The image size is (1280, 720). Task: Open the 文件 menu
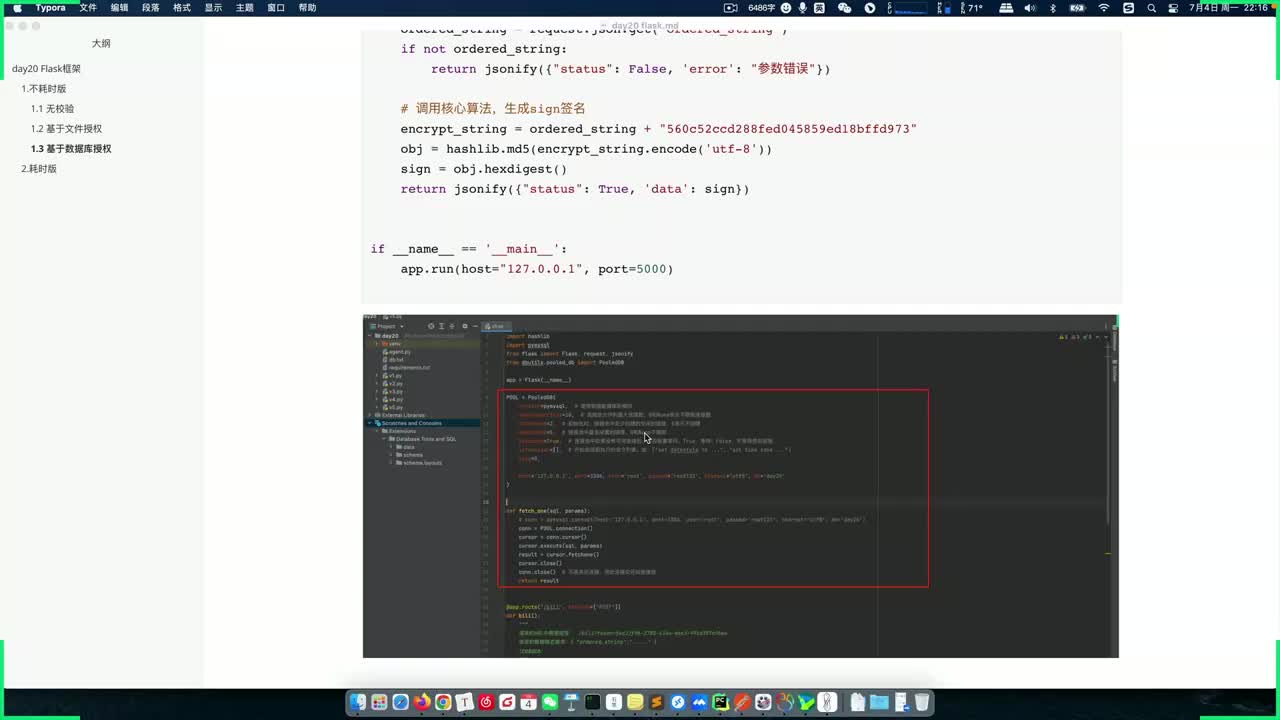88,8
